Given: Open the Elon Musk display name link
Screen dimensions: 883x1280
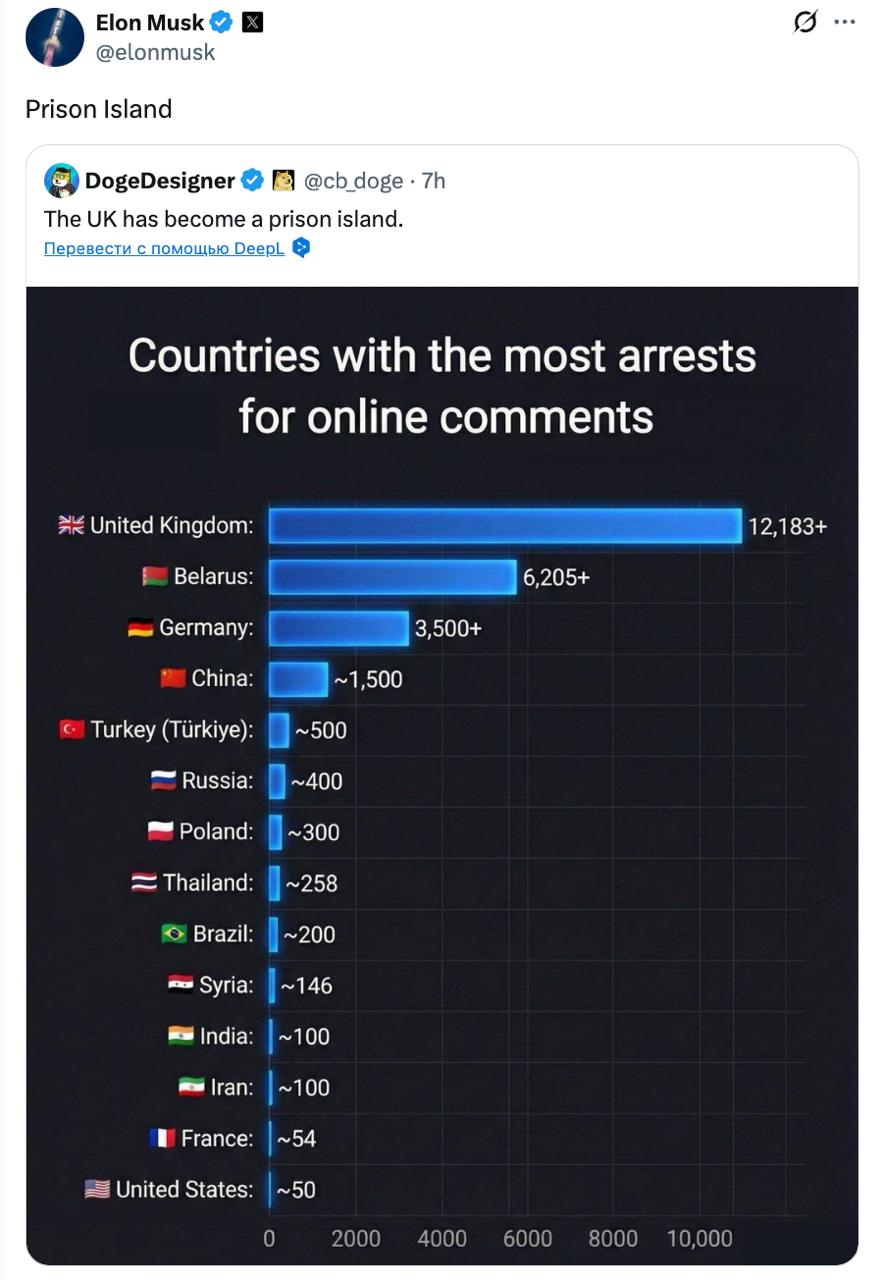Looking at the screenshot, I should click(149, 23).
